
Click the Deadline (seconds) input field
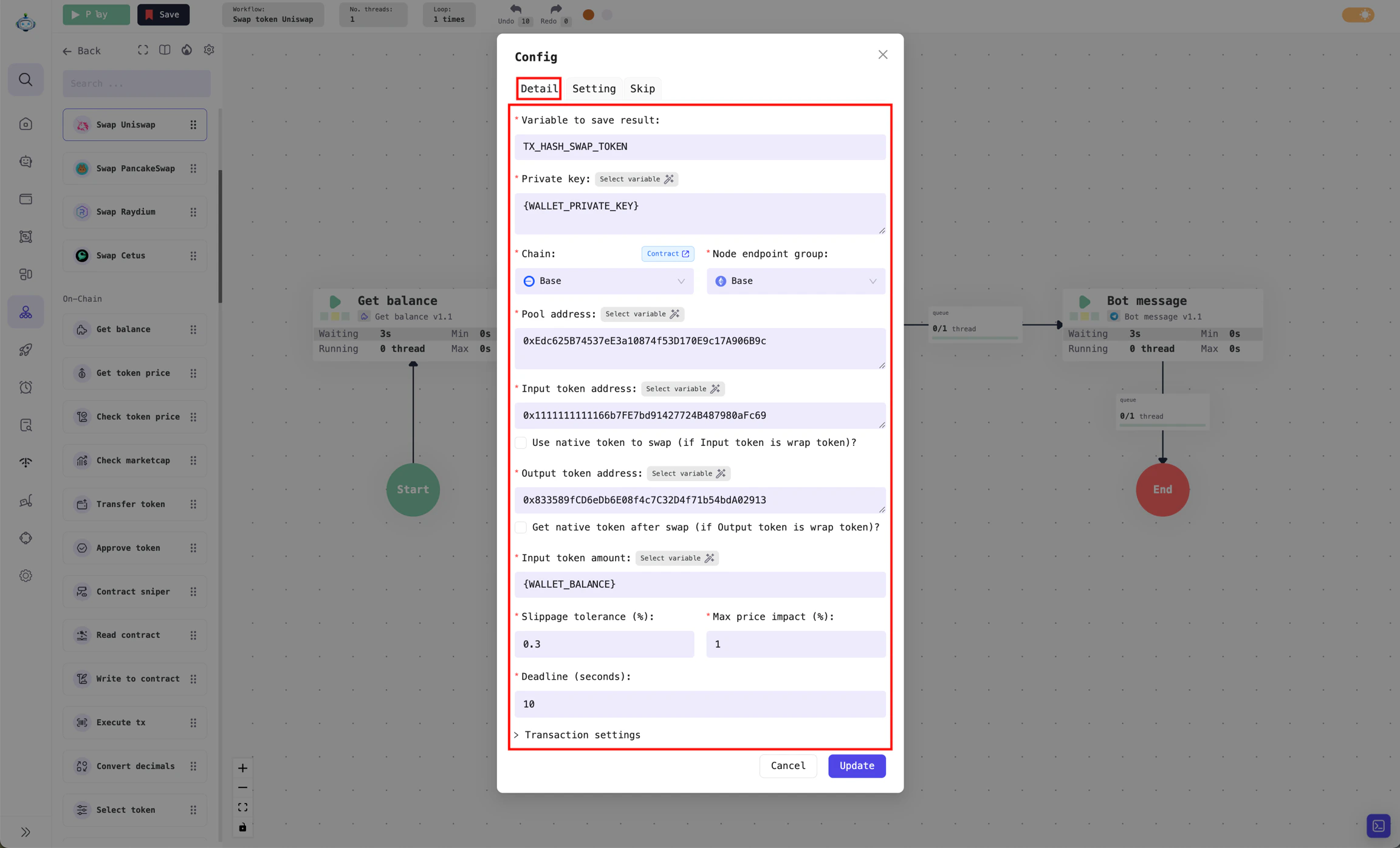click(700, 704)
